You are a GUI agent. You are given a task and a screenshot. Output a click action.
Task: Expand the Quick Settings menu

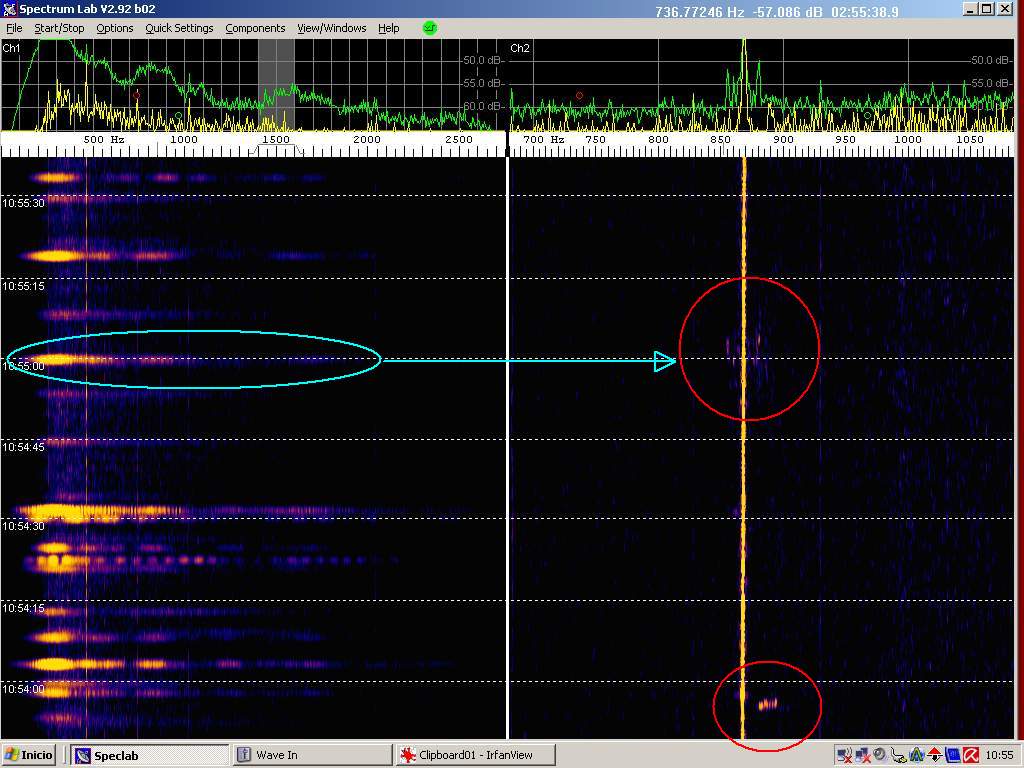[x=179, y=28]
